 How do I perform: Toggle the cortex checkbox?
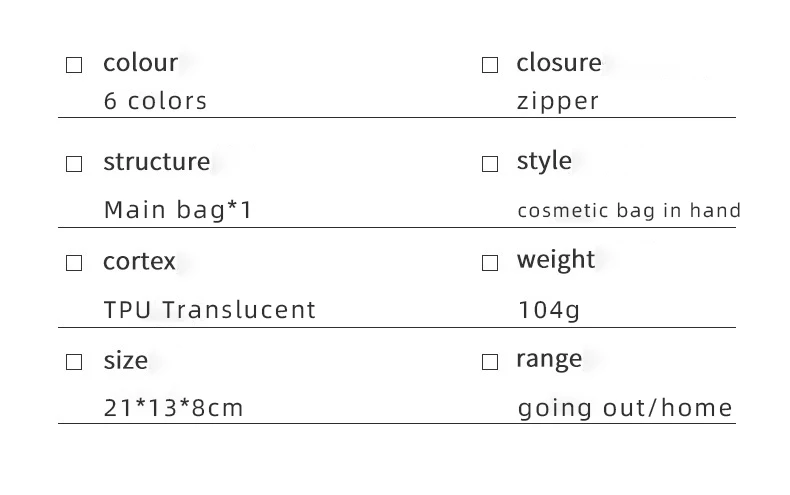[74, 263]
